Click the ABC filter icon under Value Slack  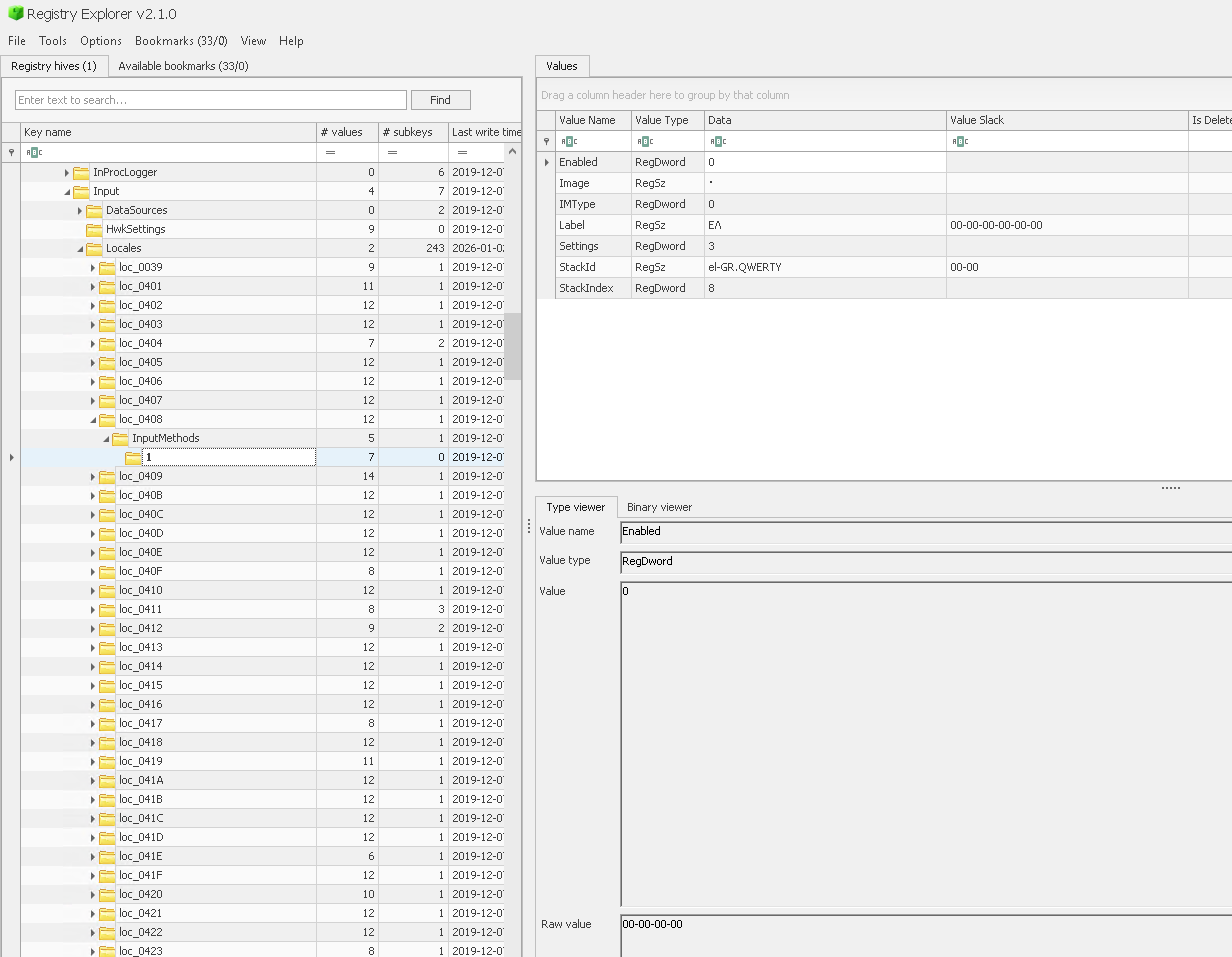click(x=960, y=141)
